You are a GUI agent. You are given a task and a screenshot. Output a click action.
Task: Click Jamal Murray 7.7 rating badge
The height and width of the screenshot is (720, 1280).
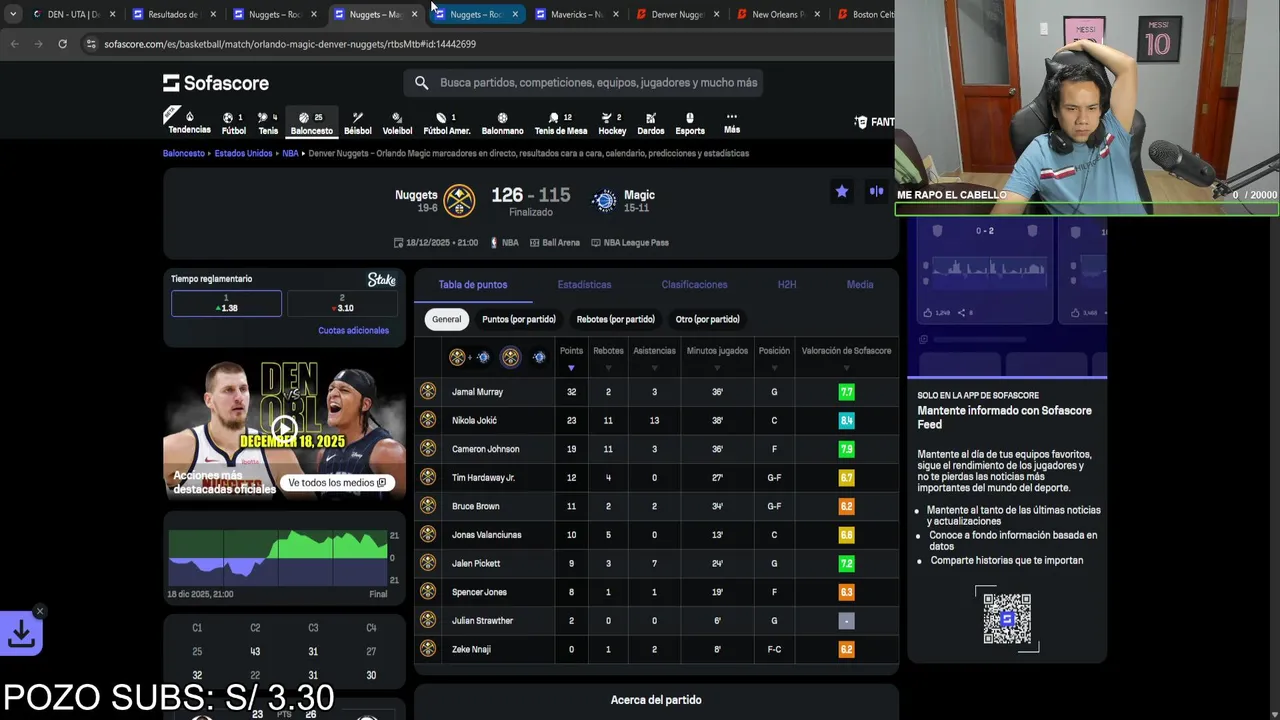pos(846,392)
